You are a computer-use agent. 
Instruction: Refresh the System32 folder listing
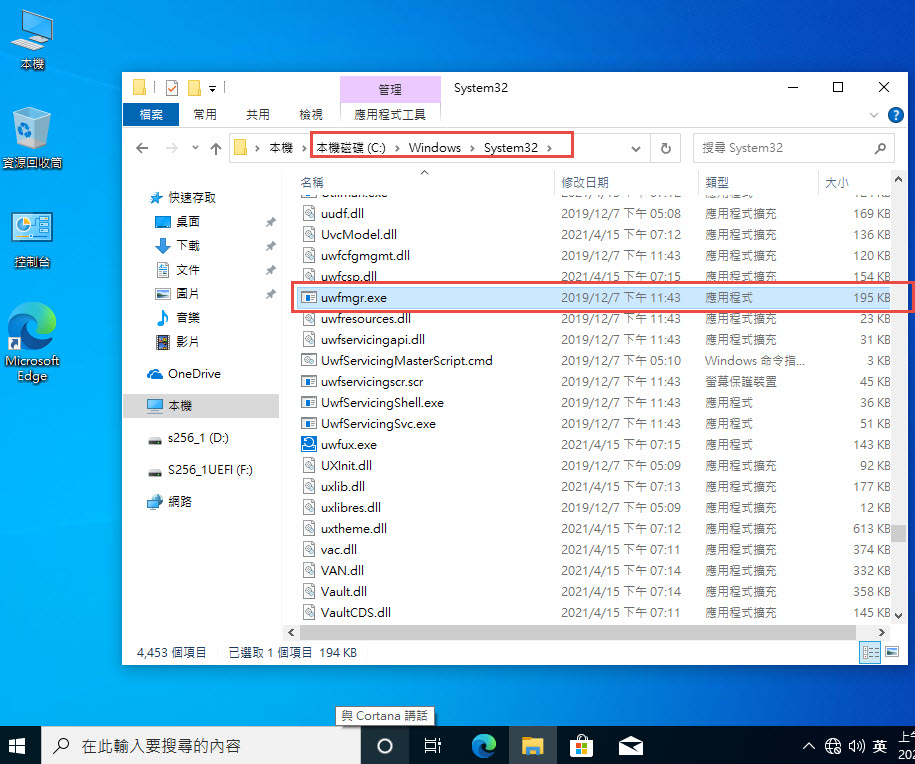coord(666,147)
